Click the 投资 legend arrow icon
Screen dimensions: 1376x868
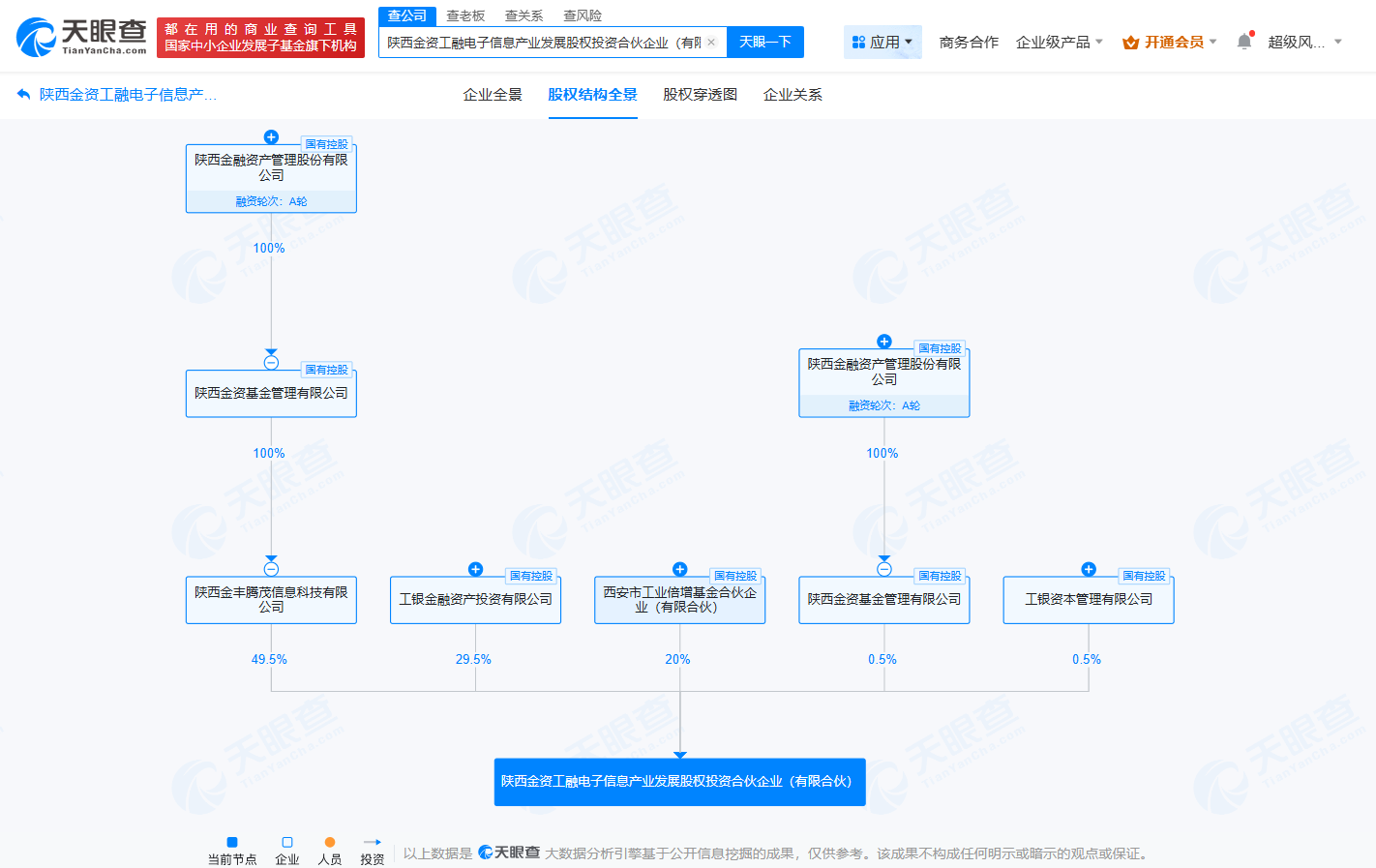372,842
